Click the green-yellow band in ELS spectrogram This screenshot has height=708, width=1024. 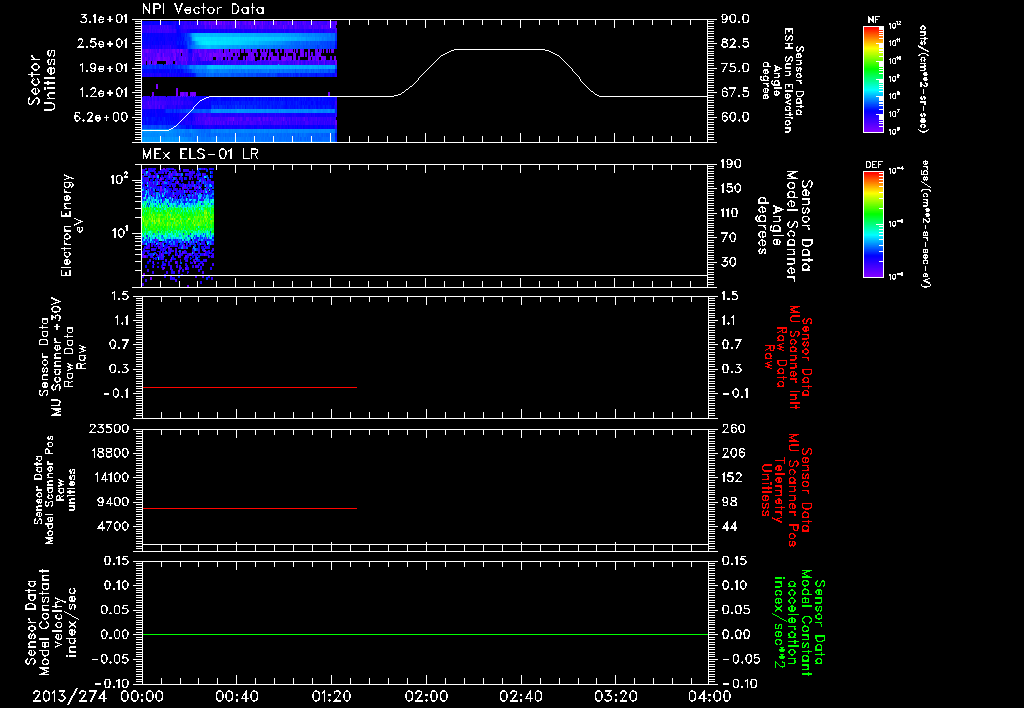pos(178,221)
